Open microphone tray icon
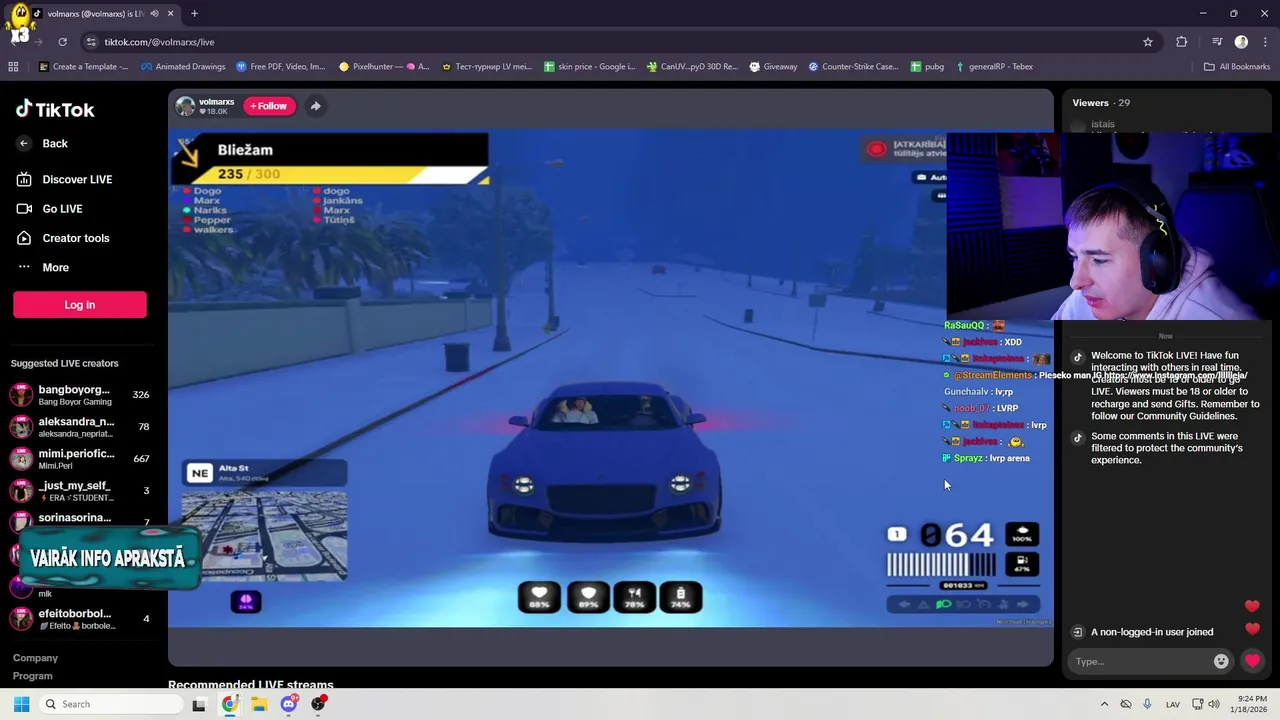 point(1147,704)
